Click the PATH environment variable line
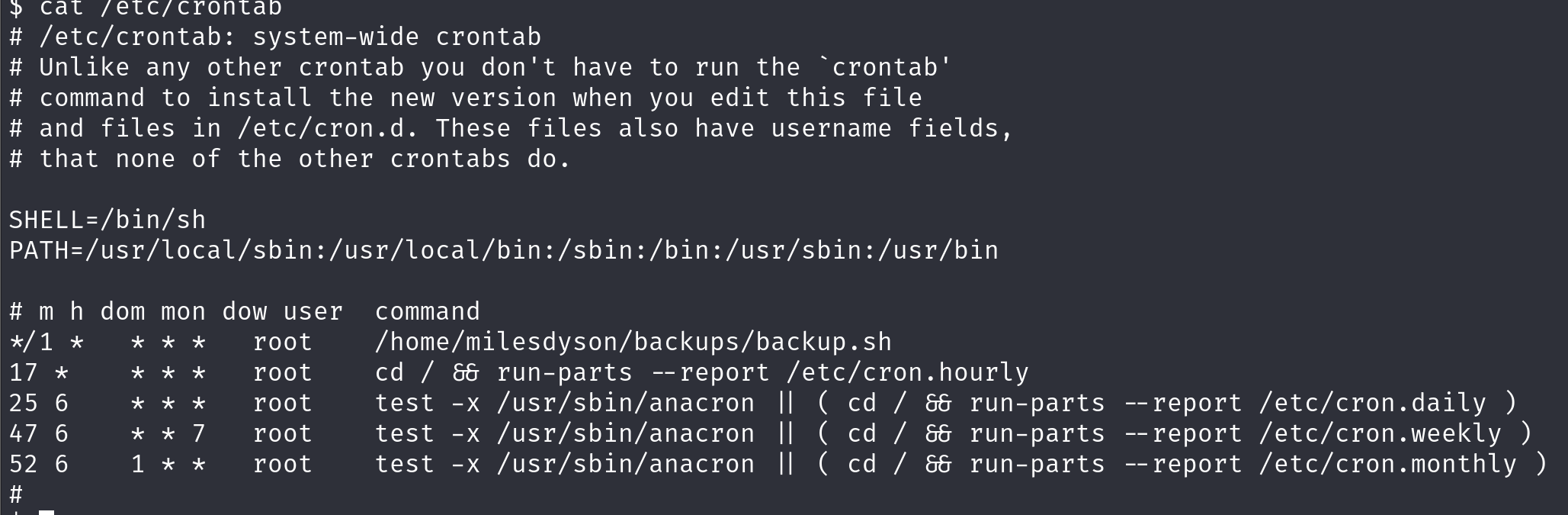 503,250
